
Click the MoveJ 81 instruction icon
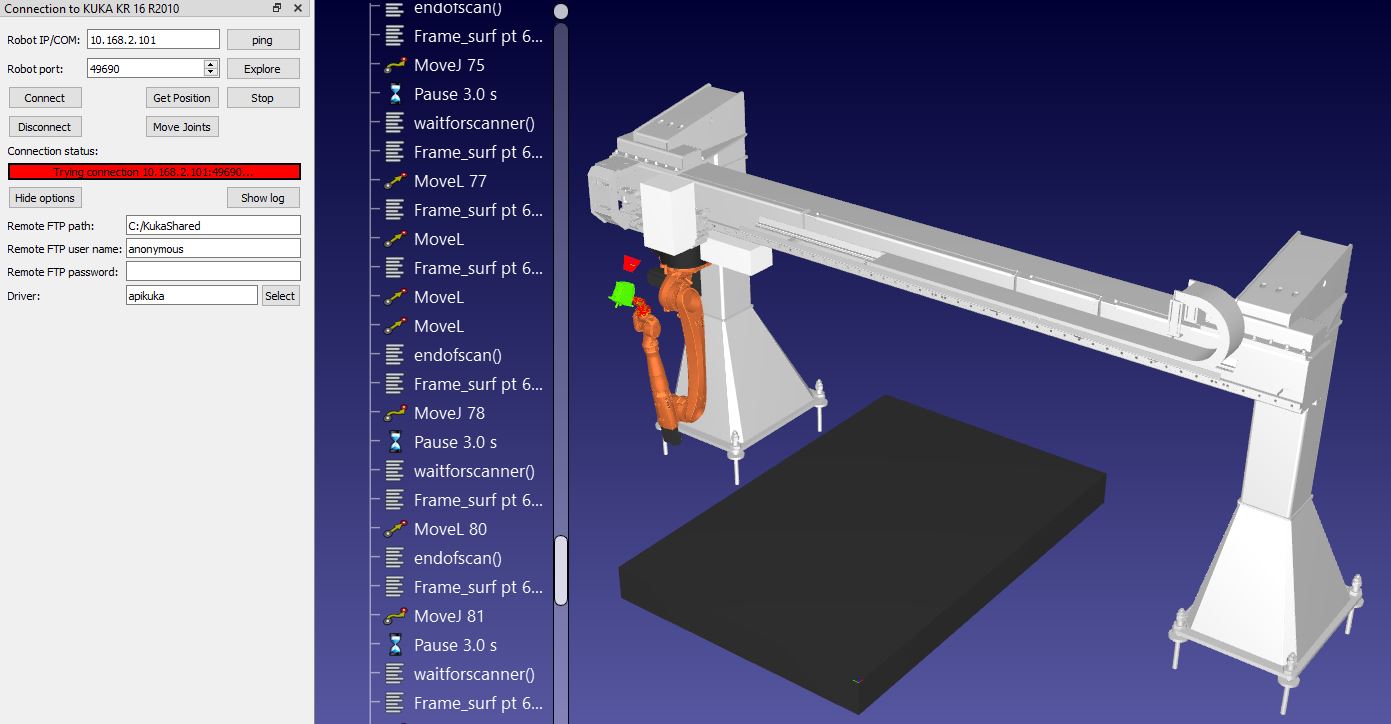[395, 616]
